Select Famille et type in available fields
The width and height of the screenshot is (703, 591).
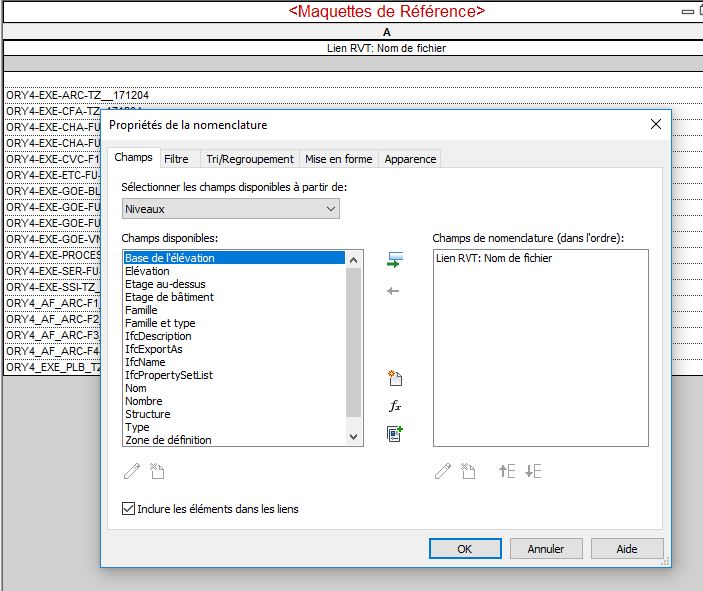click(160, 323)
